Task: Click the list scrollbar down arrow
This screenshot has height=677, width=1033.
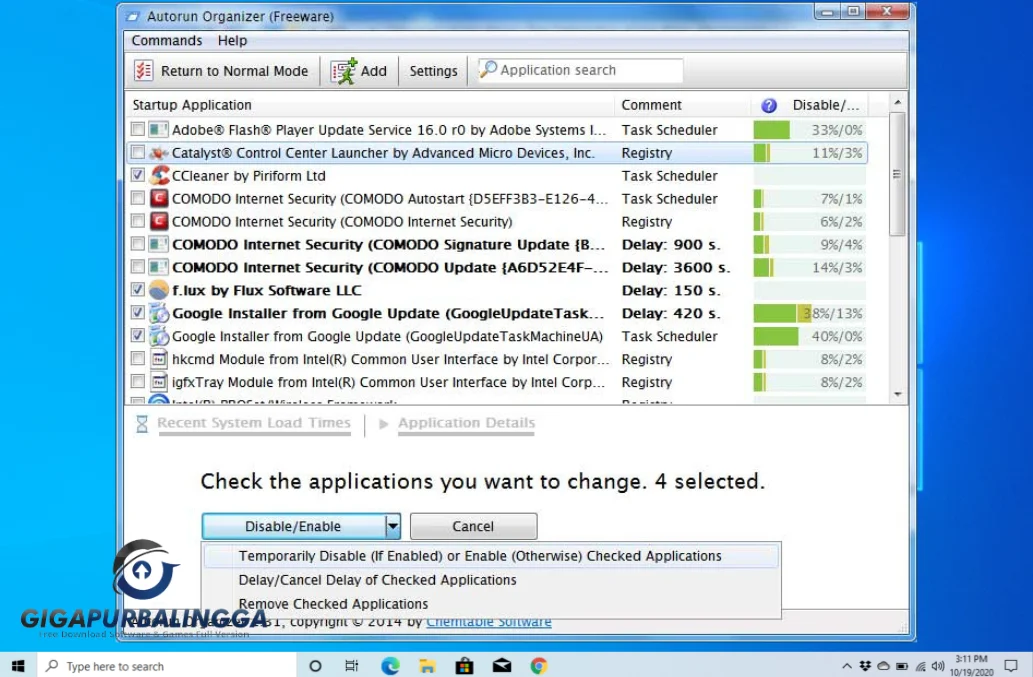Action: pyautogui.click(x=897, y=394)
